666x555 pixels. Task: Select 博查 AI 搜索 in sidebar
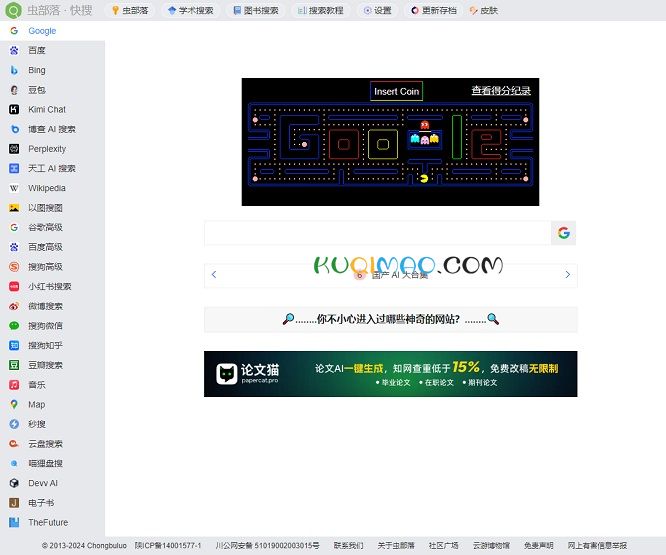(52, 129)
